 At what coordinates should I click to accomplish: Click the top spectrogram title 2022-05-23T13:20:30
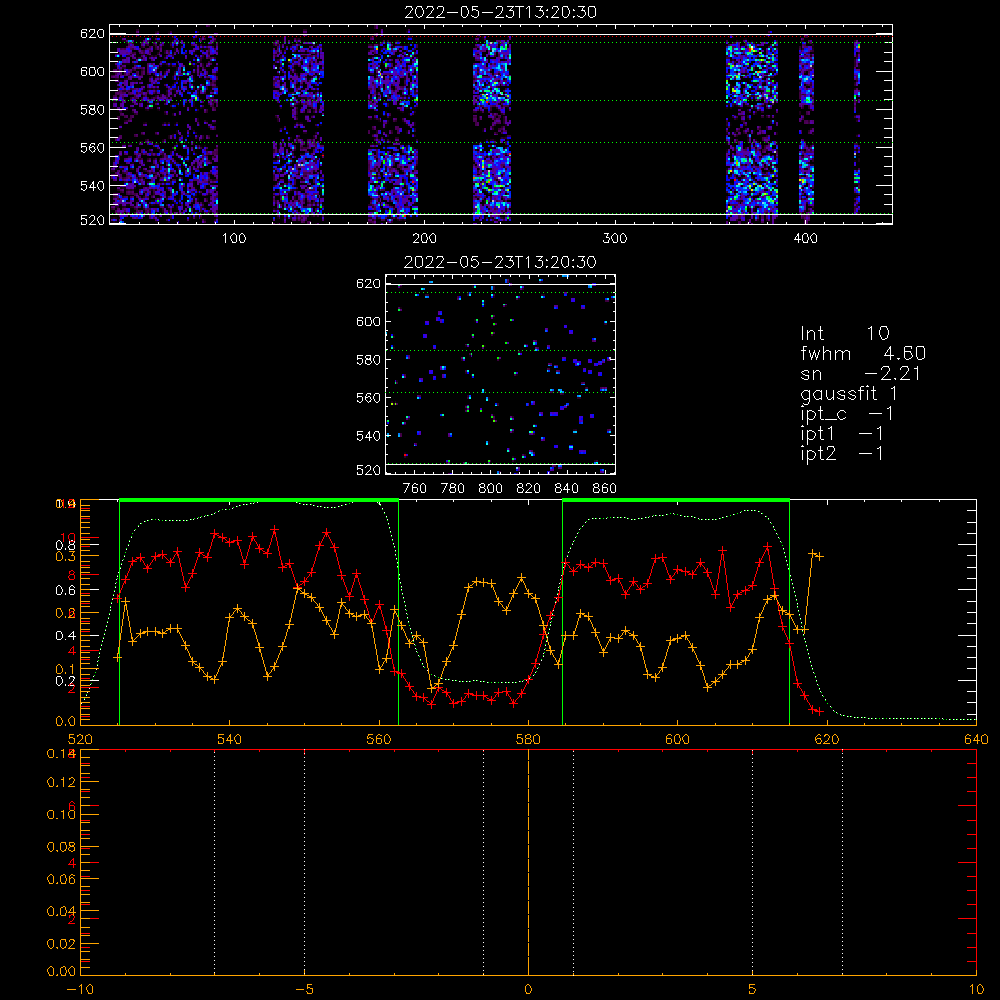coord(500,12)
